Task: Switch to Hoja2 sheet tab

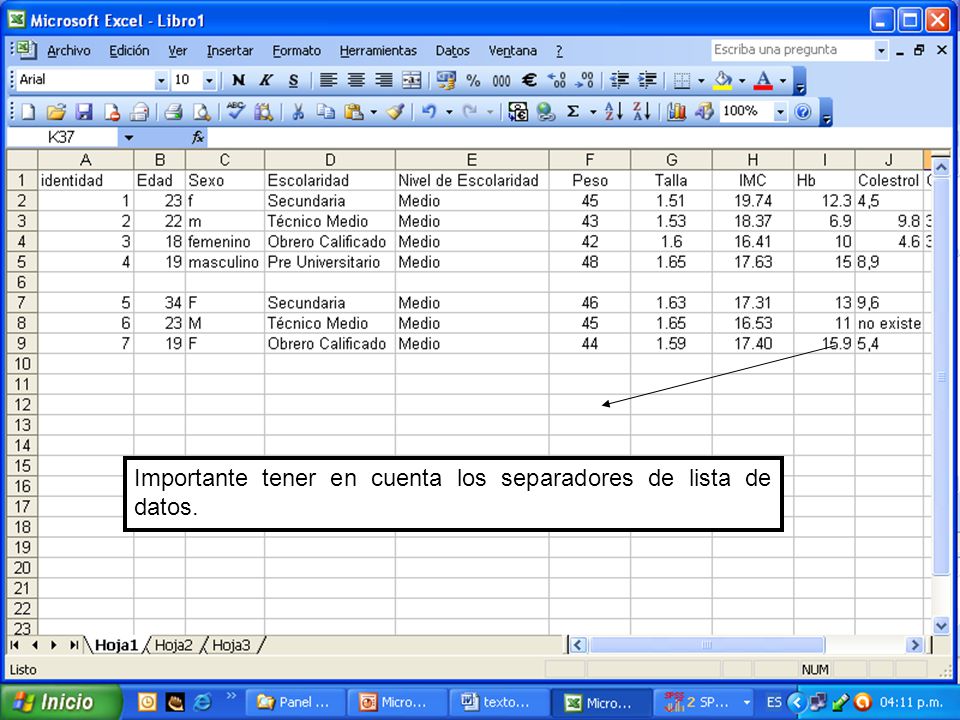Action: point(173,645)
